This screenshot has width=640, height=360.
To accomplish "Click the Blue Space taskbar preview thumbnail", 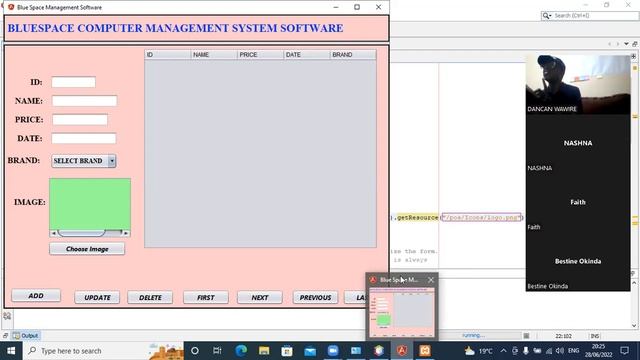I will [402, 312].
